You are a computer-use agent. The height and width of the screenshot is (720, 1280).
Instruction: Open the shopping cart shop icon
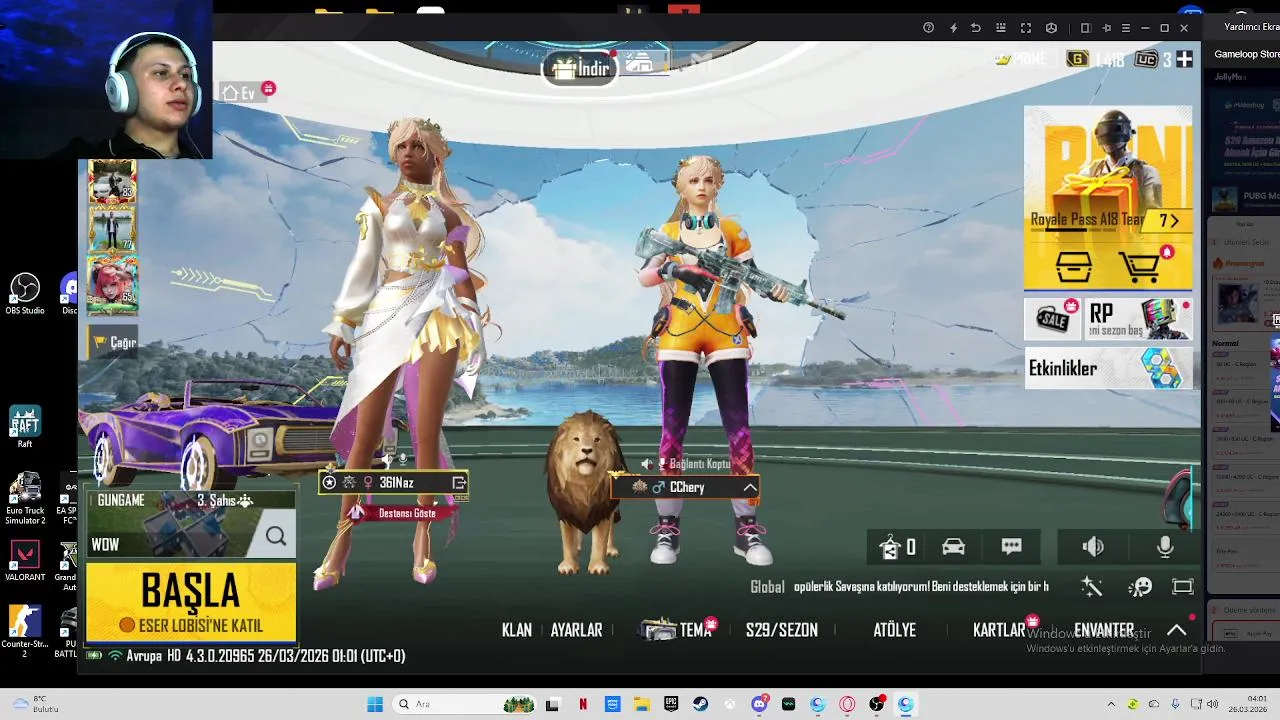(1139, 266)
